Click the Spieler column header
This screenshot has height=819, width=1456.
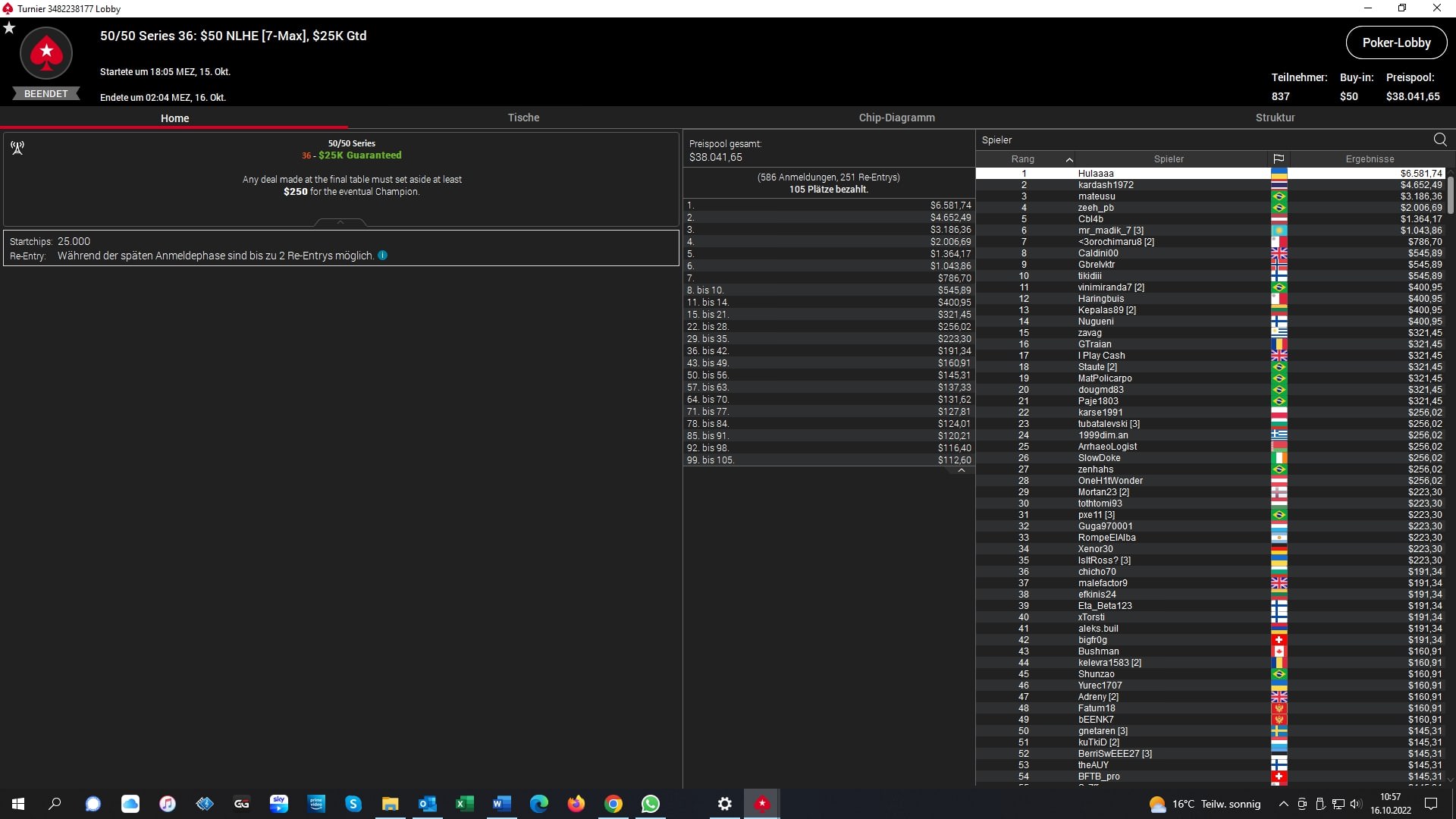(x=1169, y=159)
